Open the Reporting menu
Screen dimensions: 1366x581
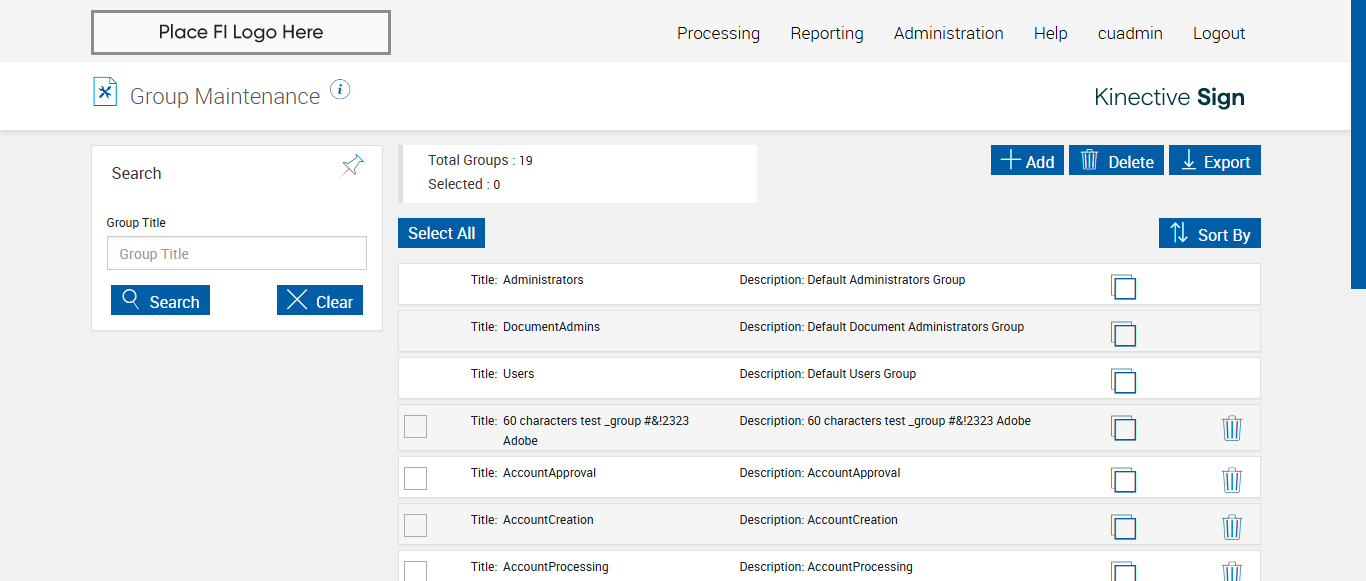click(x=826, y=33)
